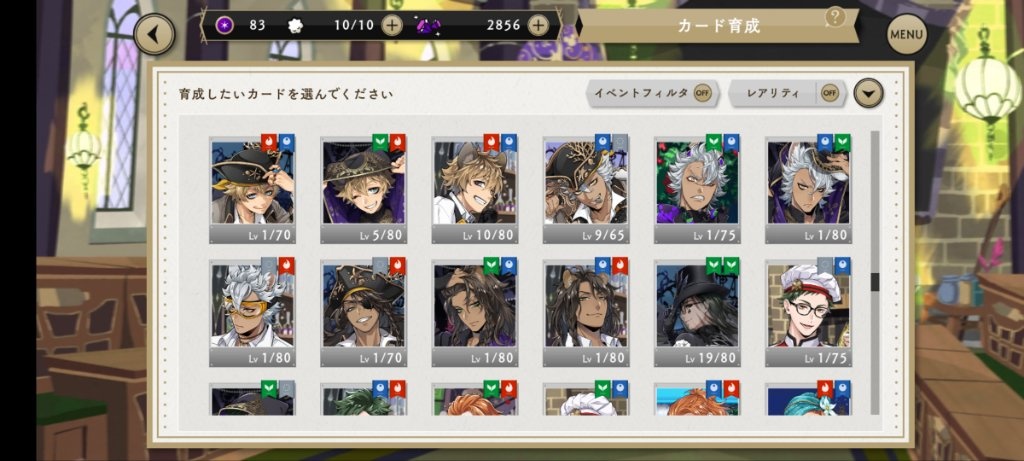Tap the back arrow button
Image resolution: width=1024 pixels, height=461 pixels.
pos(154,34)
